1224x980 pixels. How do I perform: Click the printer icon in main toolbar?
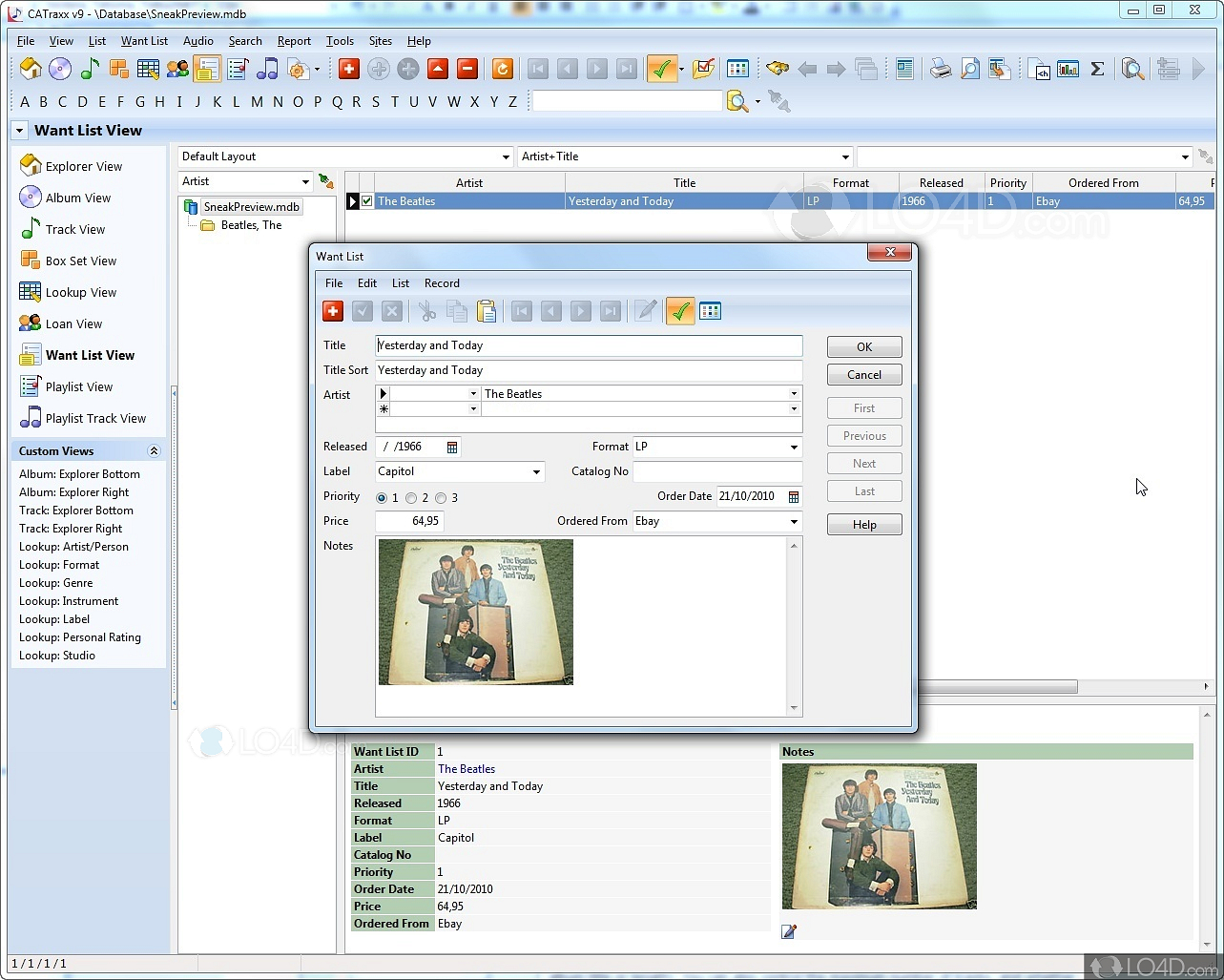pos(941,69)
